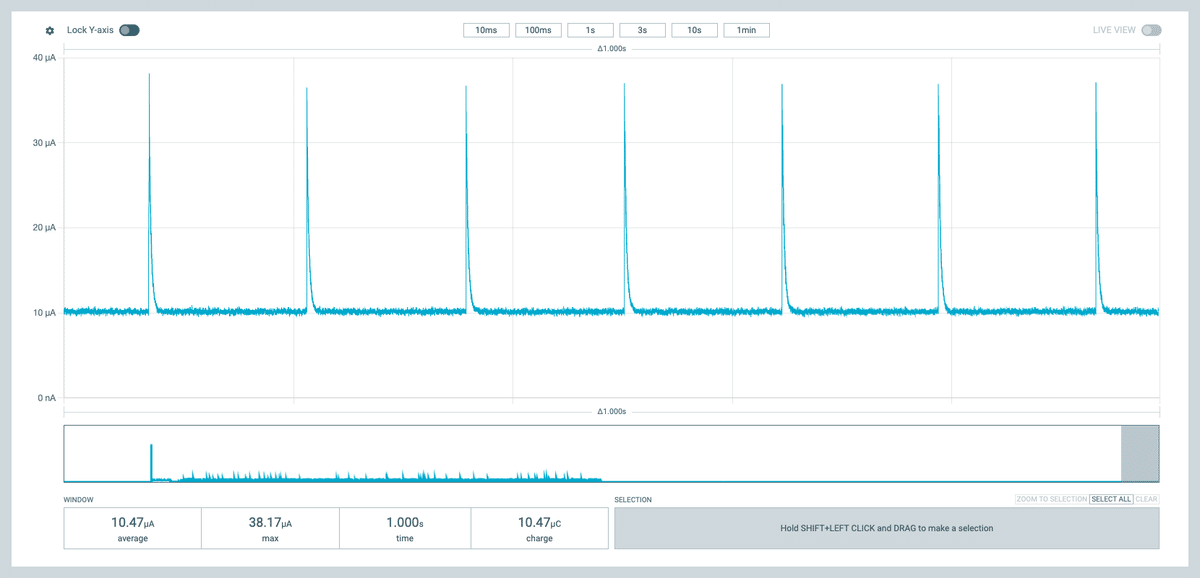1200x578 pixels.
Task: Click the 1.000 s time readout
Action: [x=405, y=528]
